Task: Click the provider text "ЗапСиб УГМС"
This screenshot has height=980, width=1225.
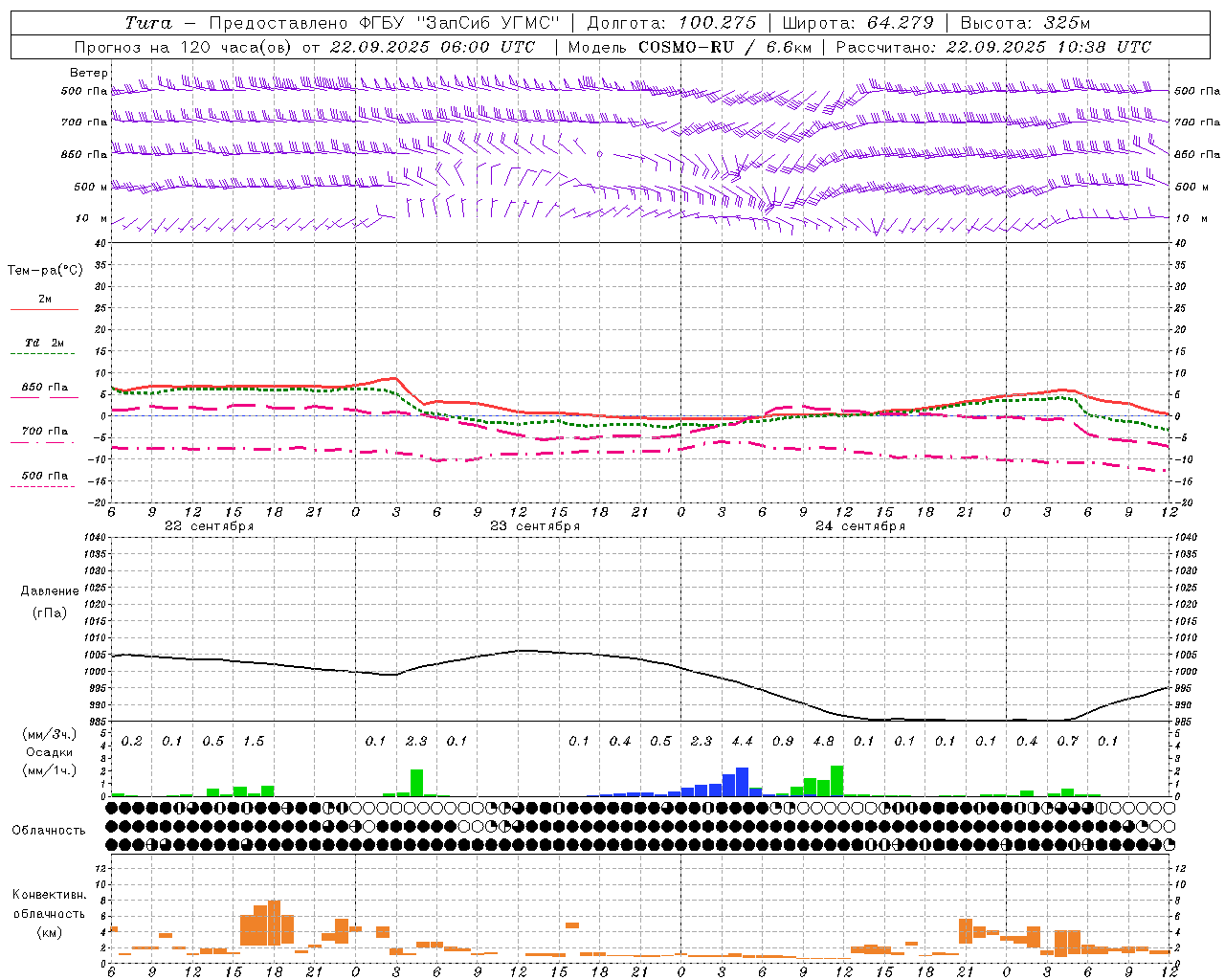Action: pyautogui.click(x=488, y=22)
